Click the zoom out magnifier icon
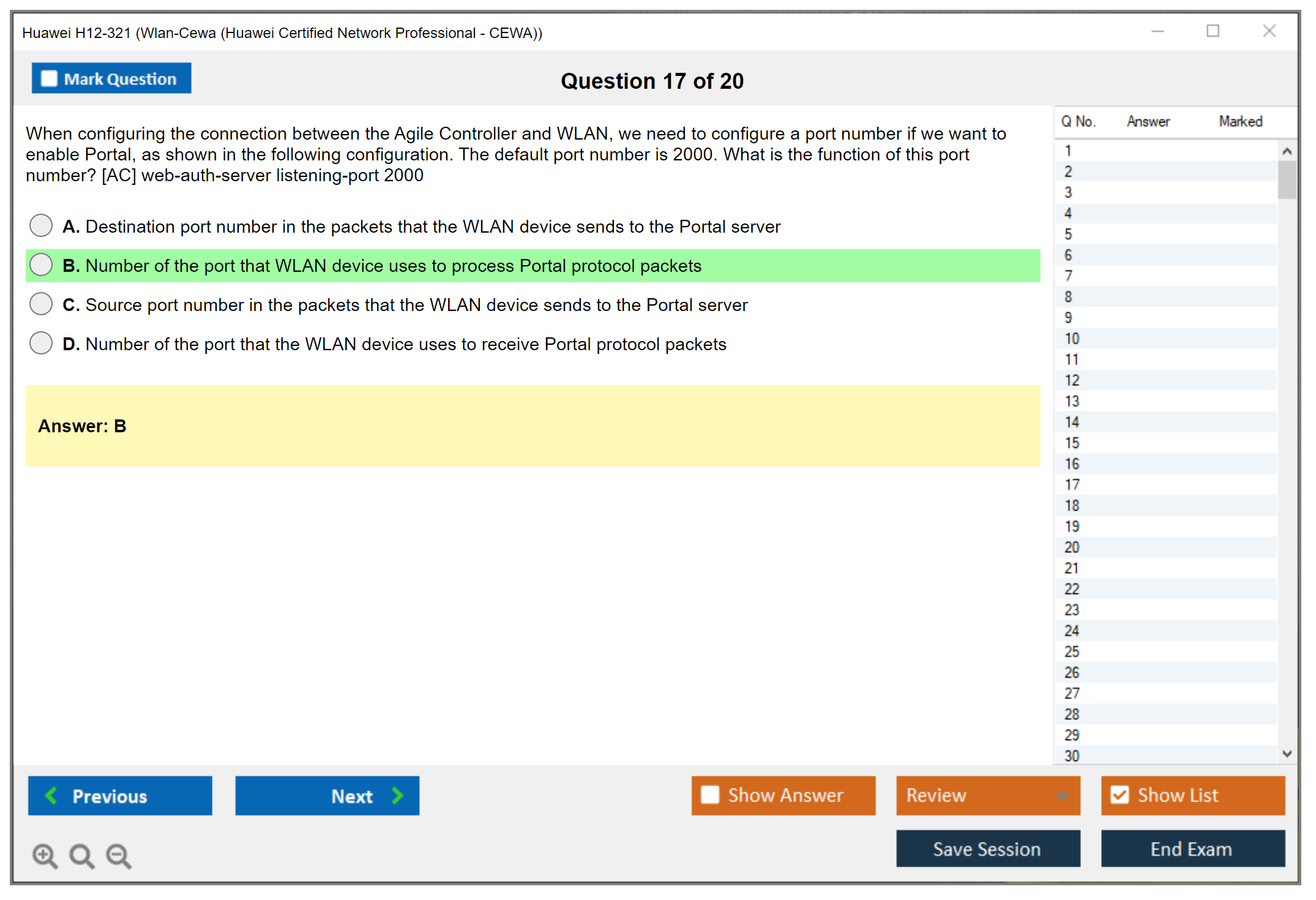The width and height of the screenshot is (1316, 900). point(119,855)
